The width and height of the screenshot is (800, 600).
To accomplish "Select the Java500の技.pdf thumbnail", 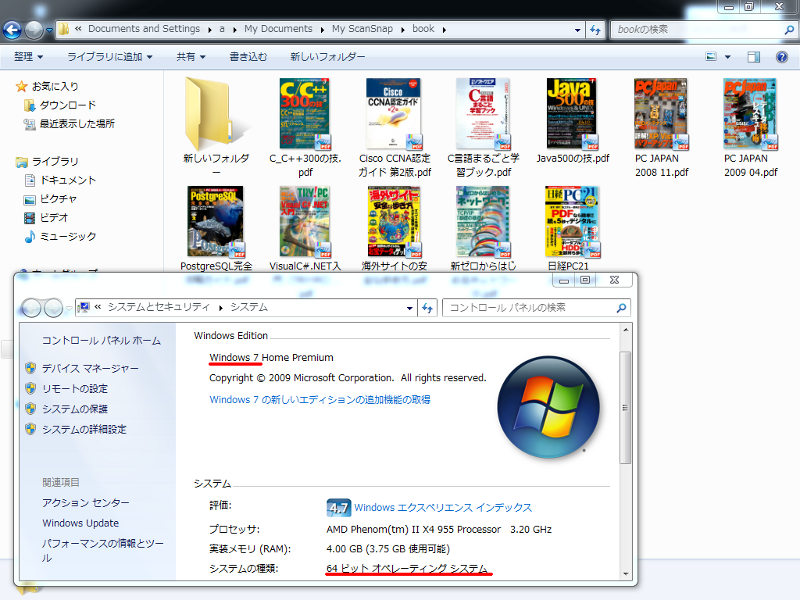I will (571, 114).
